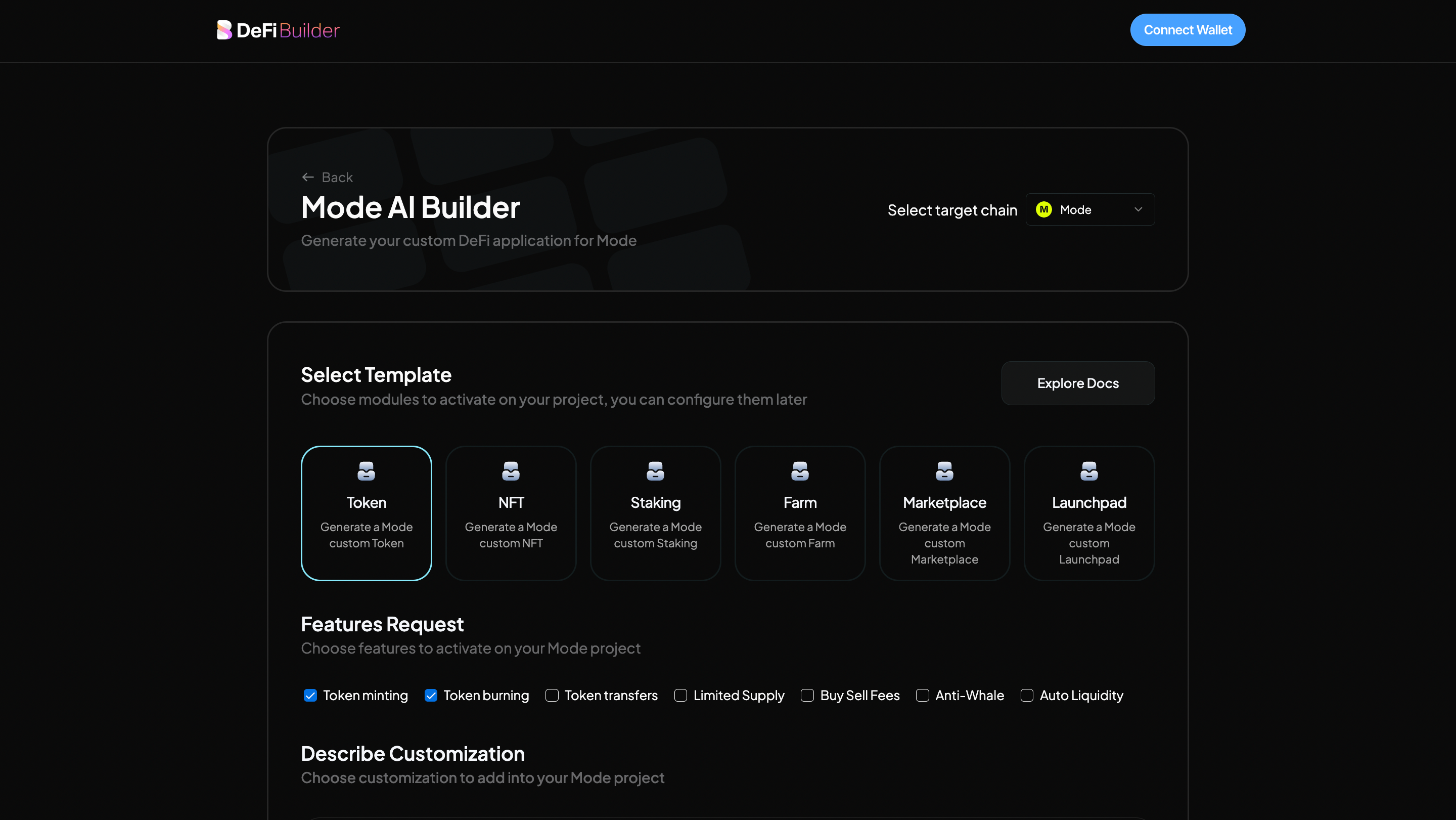Enable the Token transfers checkbox
The height and width of the screenshot is (820, 1456).
click(x=552, y=696)
